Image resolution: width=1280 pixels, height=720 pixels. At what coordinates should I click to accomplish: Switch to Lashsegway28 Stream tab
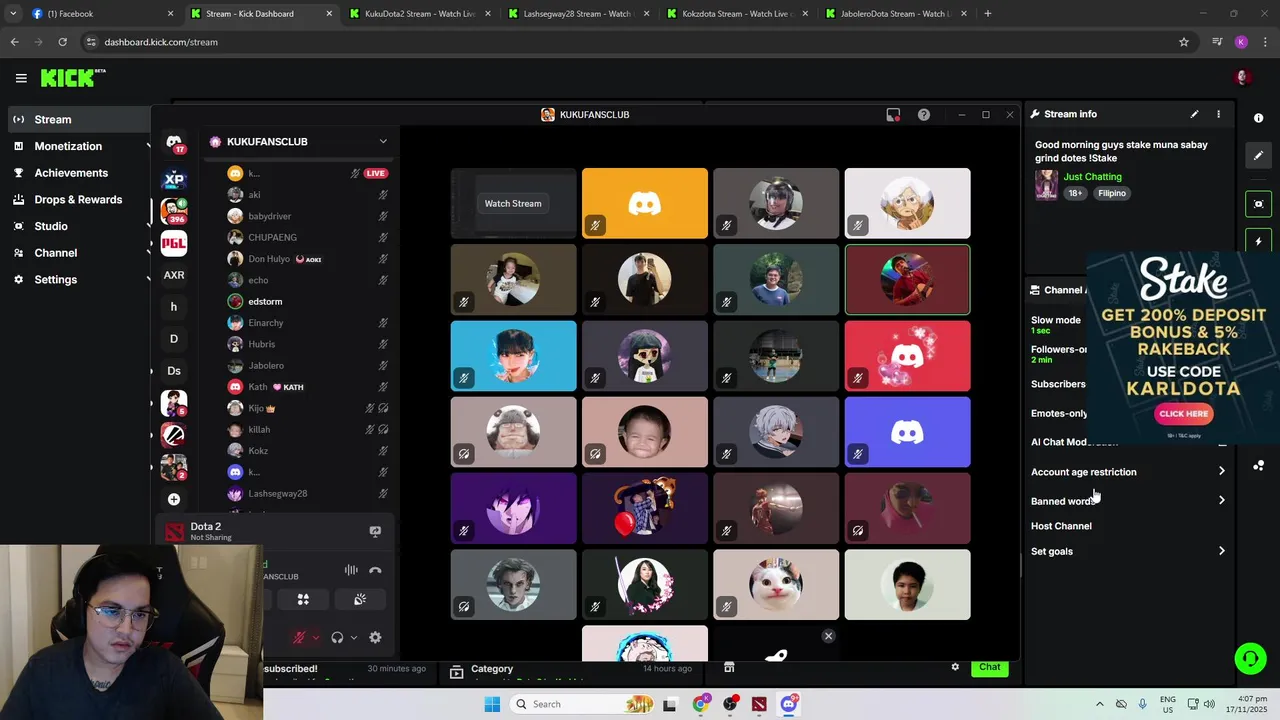tap(578, 14)
